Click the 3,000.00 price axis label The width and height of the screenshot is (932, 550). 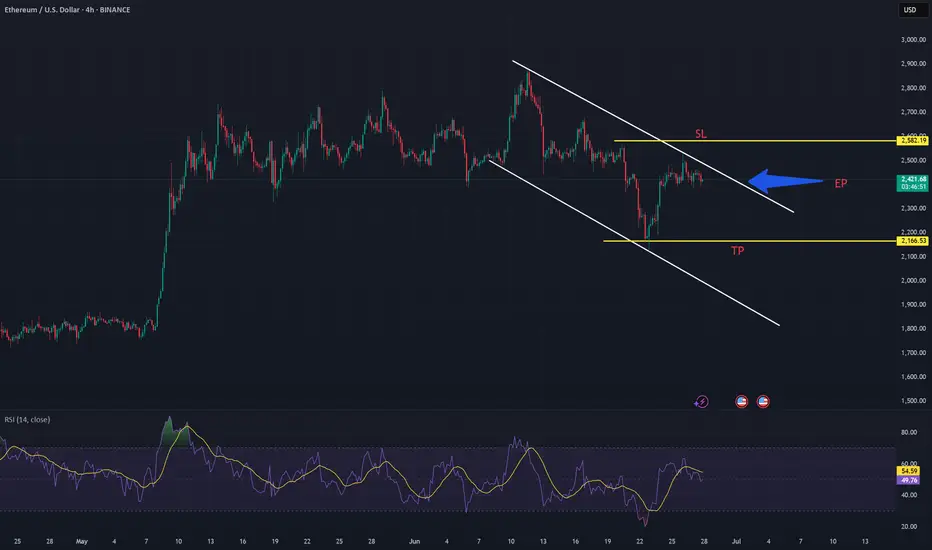click(x=914, y=40)
